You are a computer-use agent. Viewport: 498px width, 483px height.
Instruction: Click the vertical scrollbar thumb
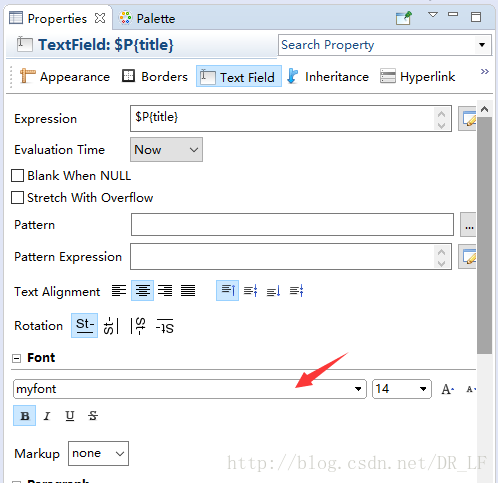[485, 235]
